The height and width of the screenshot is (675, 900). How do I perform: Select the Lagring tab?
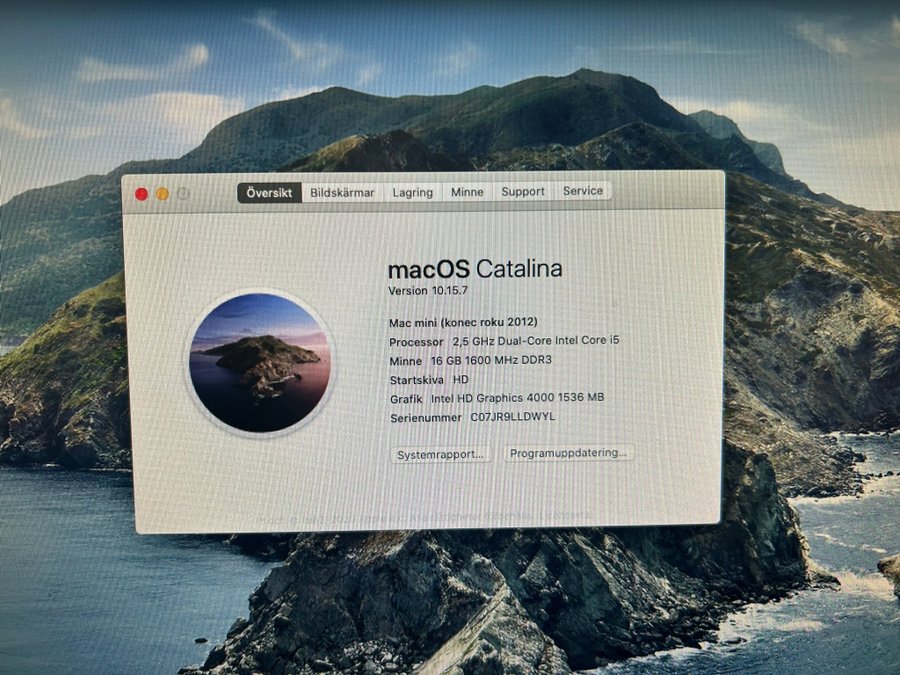[x=412, y=192]
